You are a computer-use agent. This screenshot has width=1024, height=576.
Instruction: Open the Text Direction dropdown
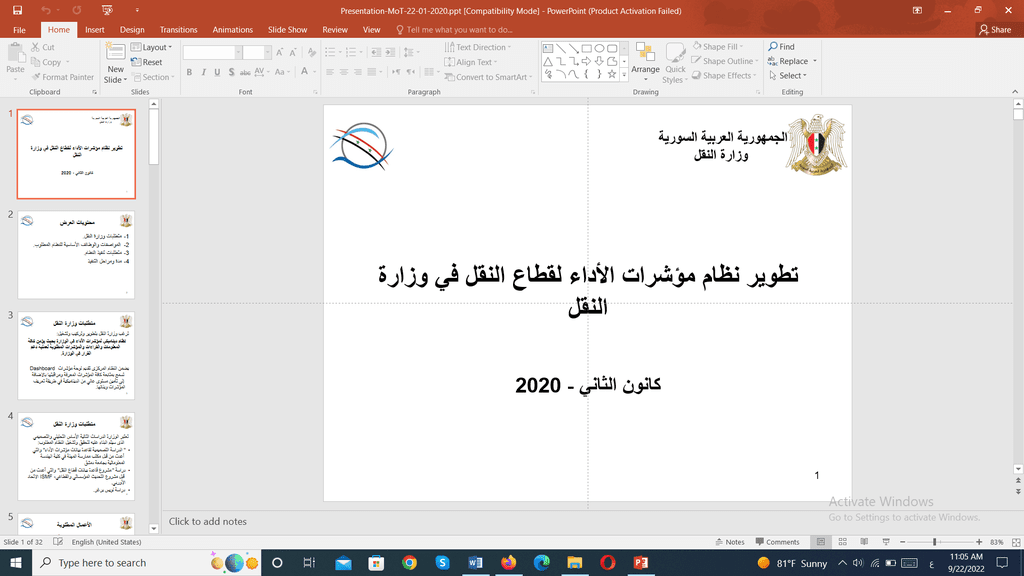(477, 47)
